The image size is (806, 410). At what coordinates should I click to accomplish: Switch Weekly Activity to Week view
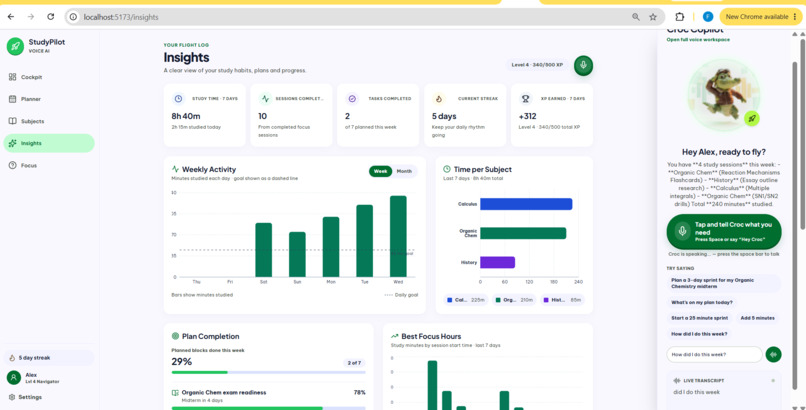380,171
